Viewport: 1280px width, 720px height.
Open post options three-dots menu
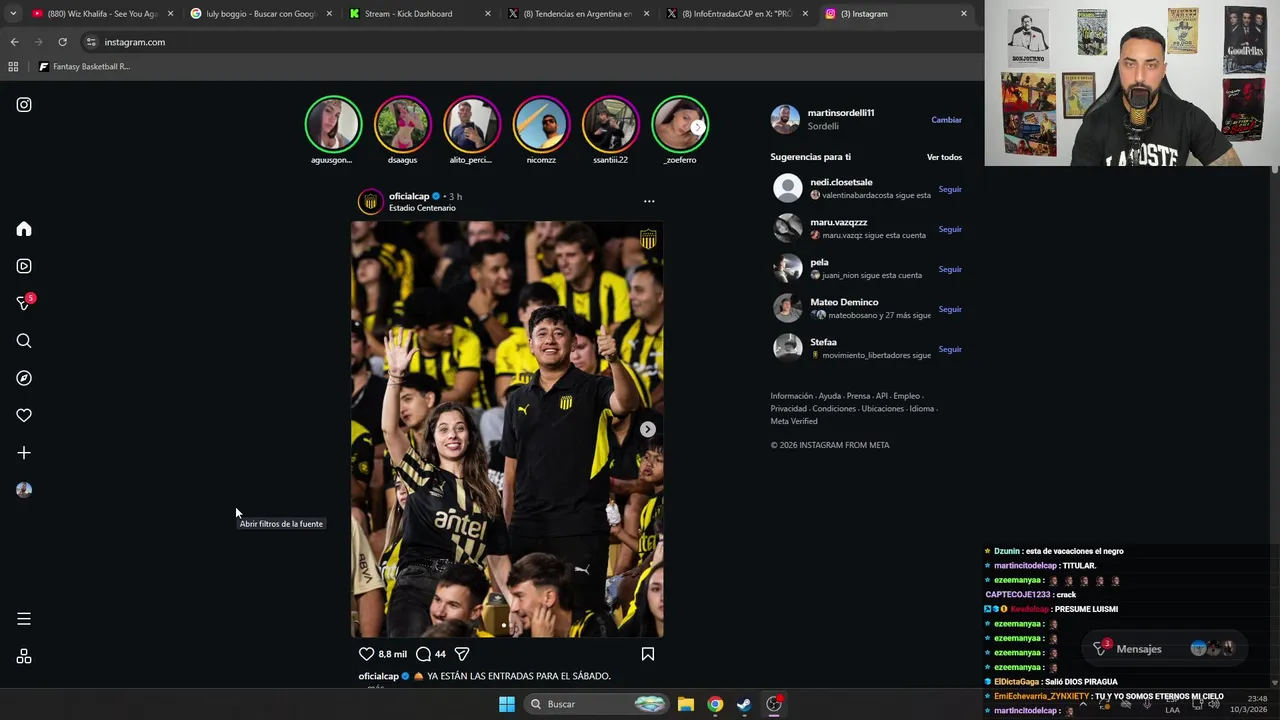click(x=649, y=201)
